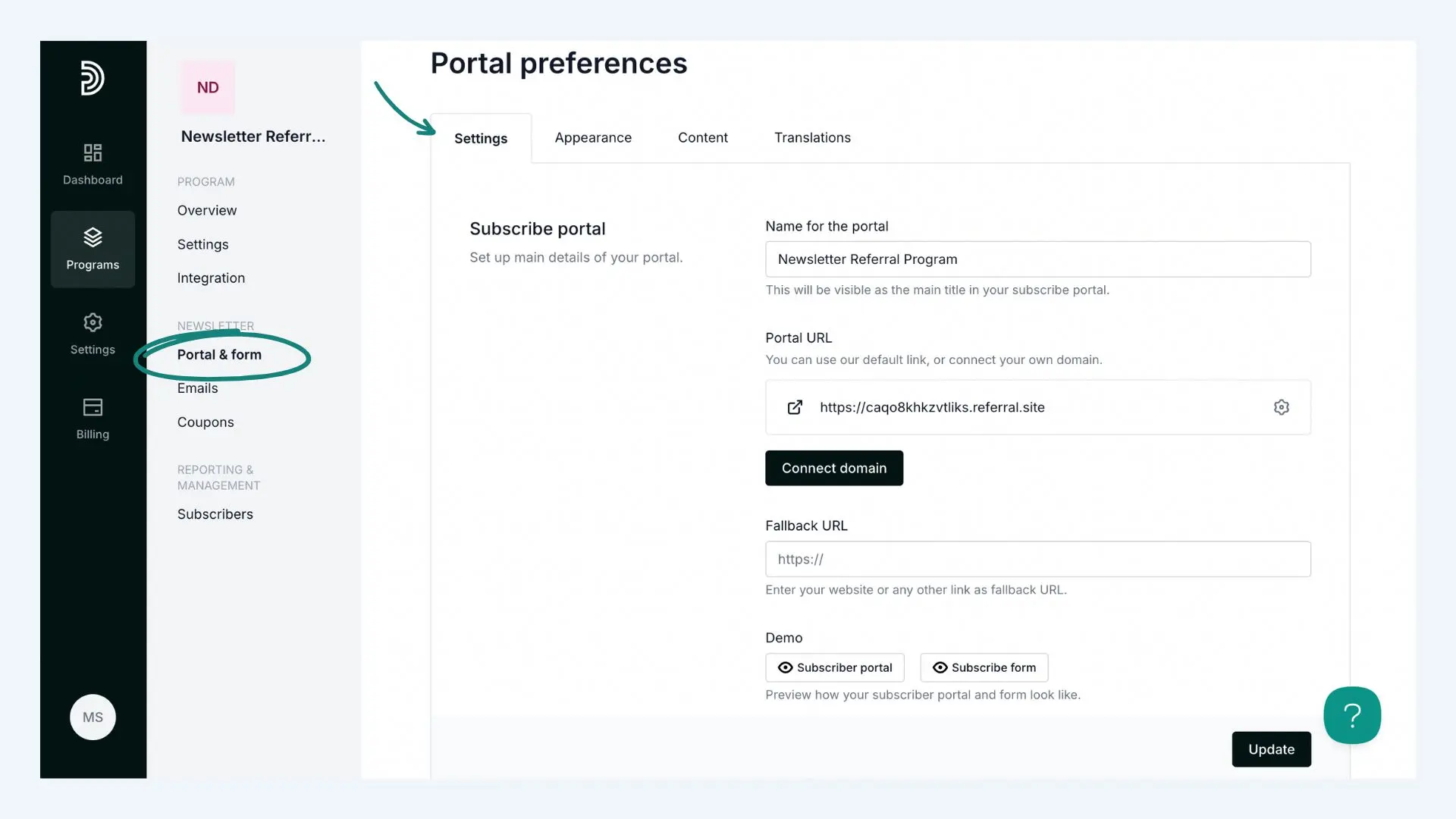Viewport: 1456px width, 819px height.
Task: Click the settings gear icon next to portal URL
Action: (1281, 407)
